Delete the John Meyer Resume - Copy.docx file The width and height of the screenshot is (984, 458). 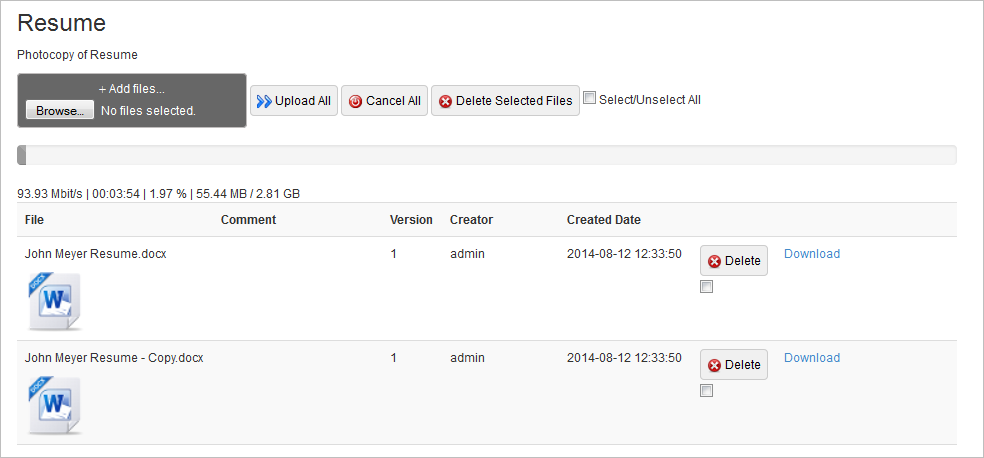click(733, 365)
